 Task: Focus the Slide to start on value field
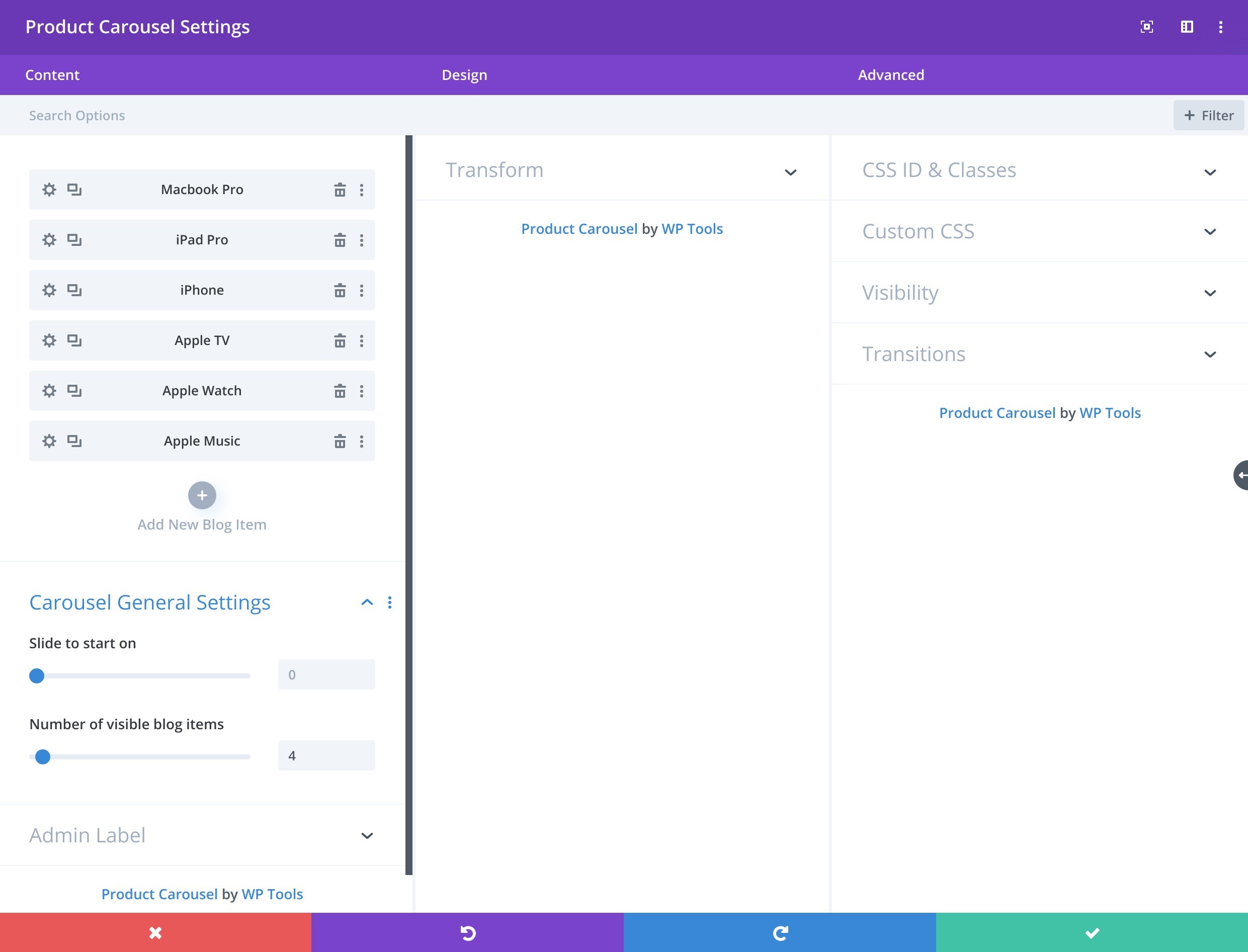326,674
